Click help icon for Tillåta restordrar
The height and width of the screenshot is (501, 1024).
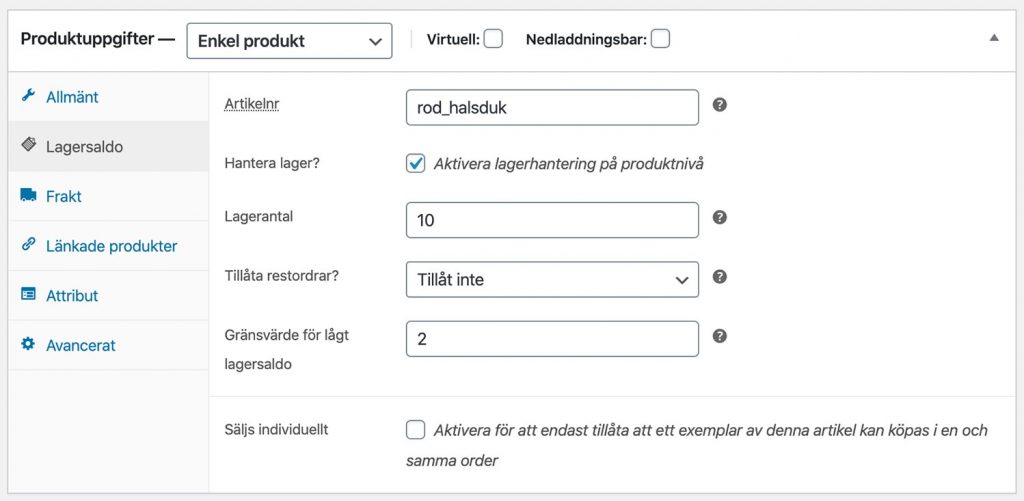[x=720, y=277]
